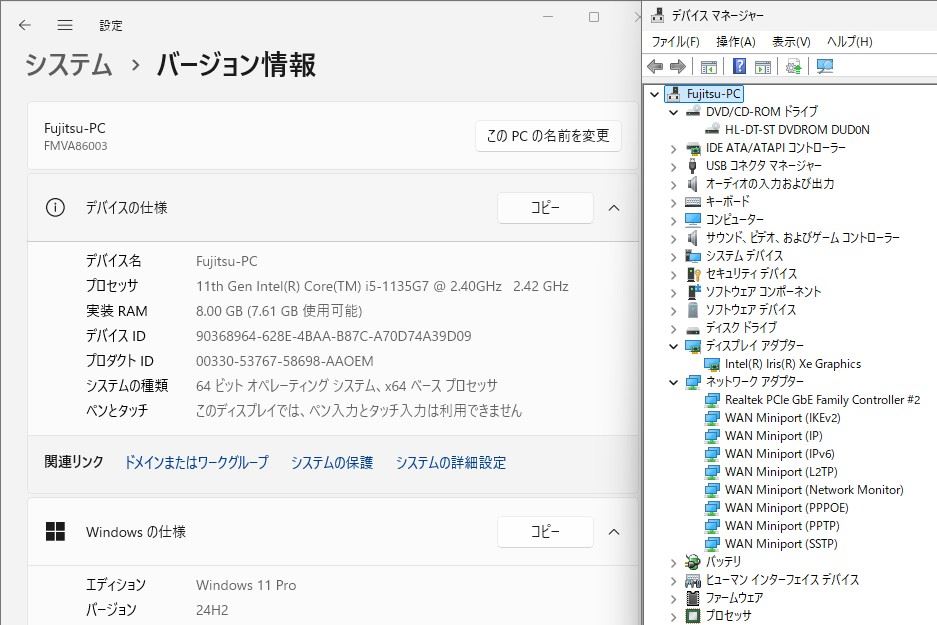The width and height of the screenshot is (937, 625).
Task: Open the Settings hamburger navigation menu
Action: (x=65, y=25)
